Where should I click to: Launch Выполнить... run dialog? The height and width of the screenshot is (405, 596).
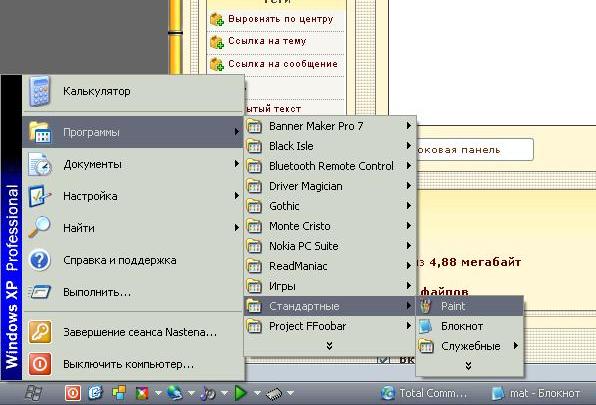click(133, 292)
